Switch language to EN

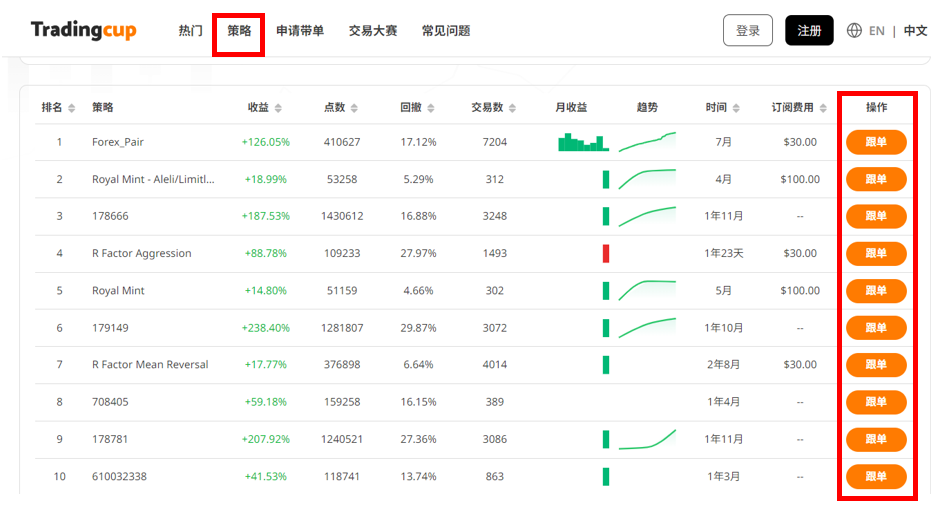coord(876,31)
